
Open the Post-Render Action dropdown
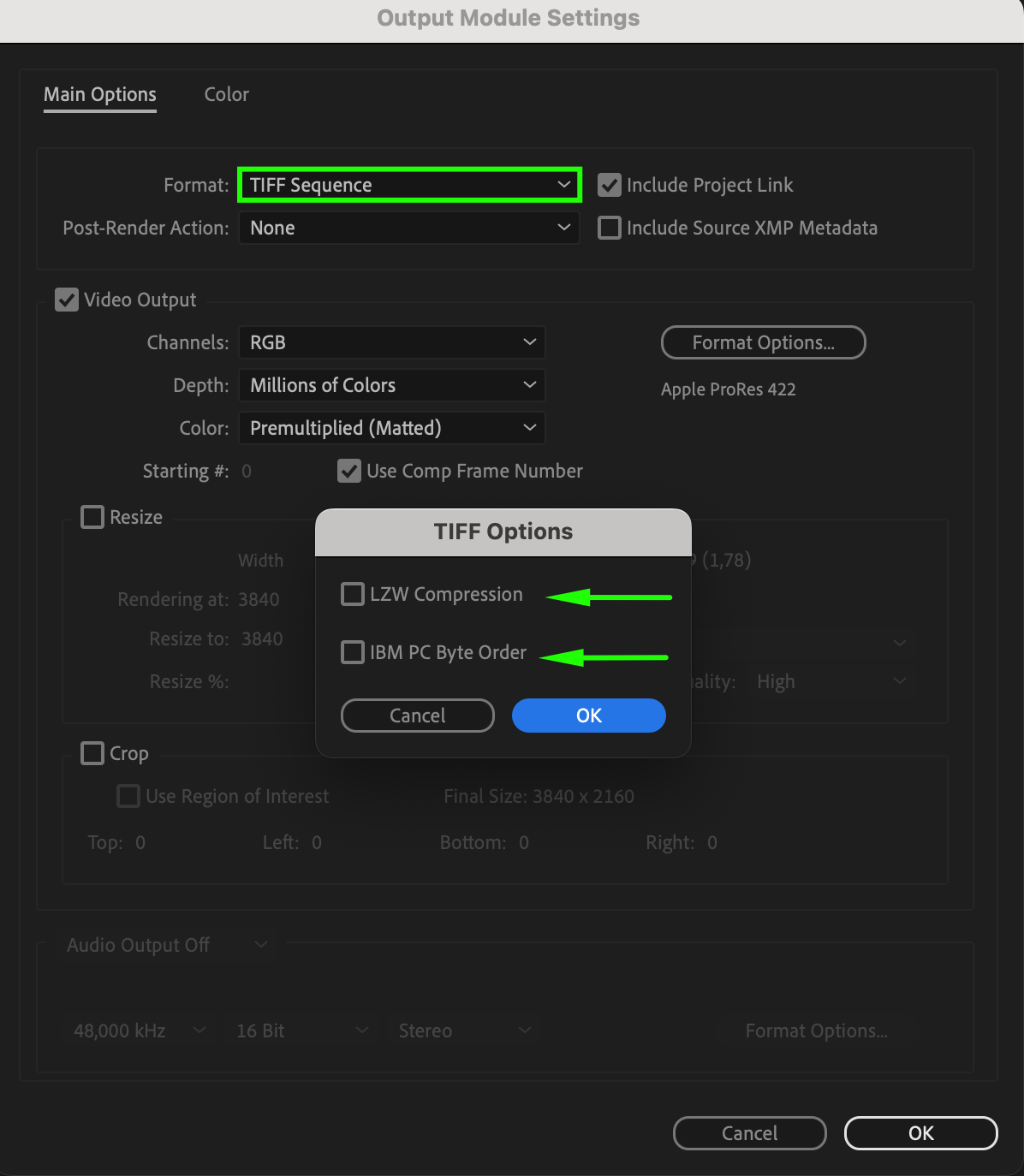tap(409, 228)
